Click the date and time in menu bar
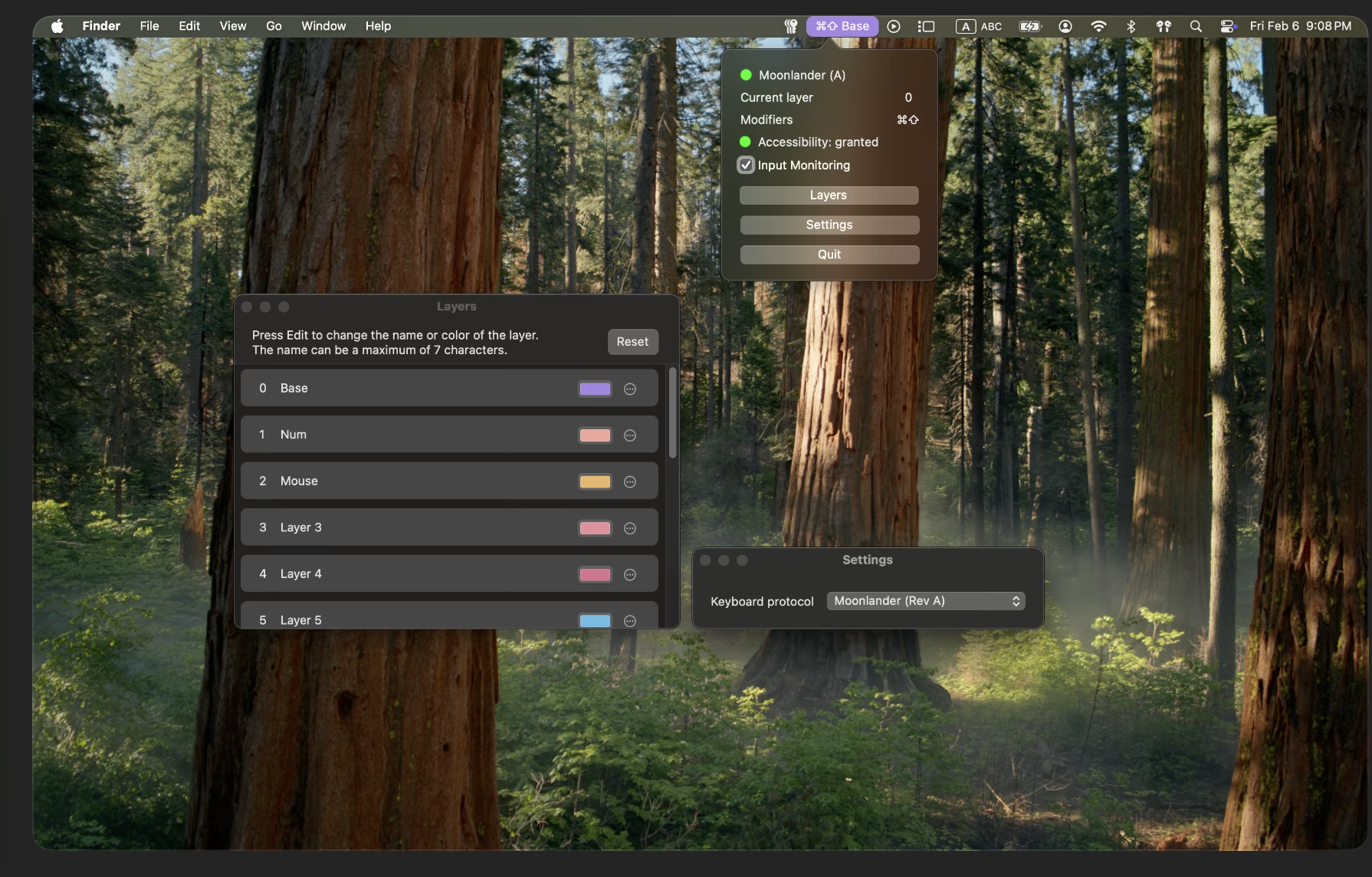Image resolution: width=1372 pixels, height=877 pixels. (1300, 26)
